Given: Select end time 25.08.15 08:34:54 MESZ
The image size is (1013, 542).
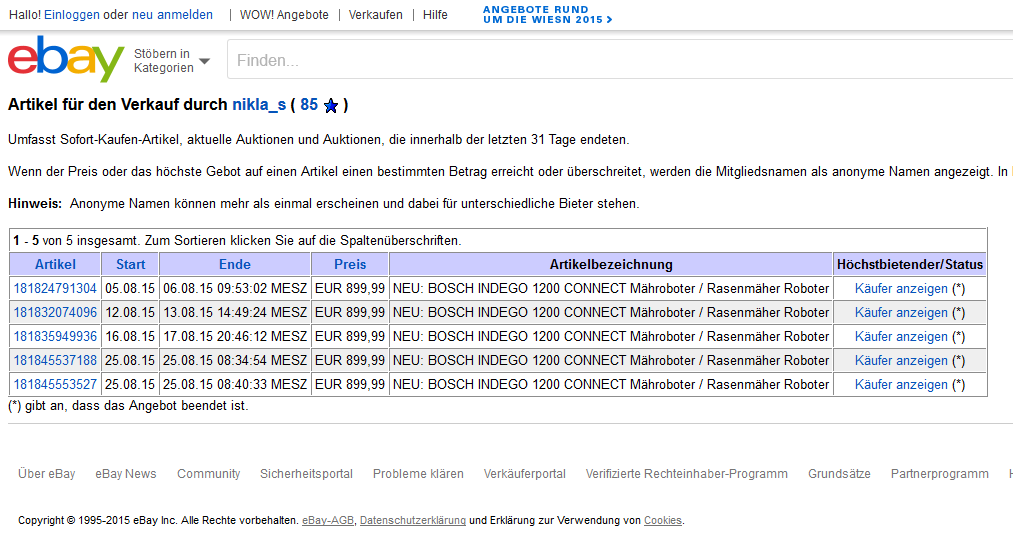Looking at the screenshot, I should tap(235, 360).
